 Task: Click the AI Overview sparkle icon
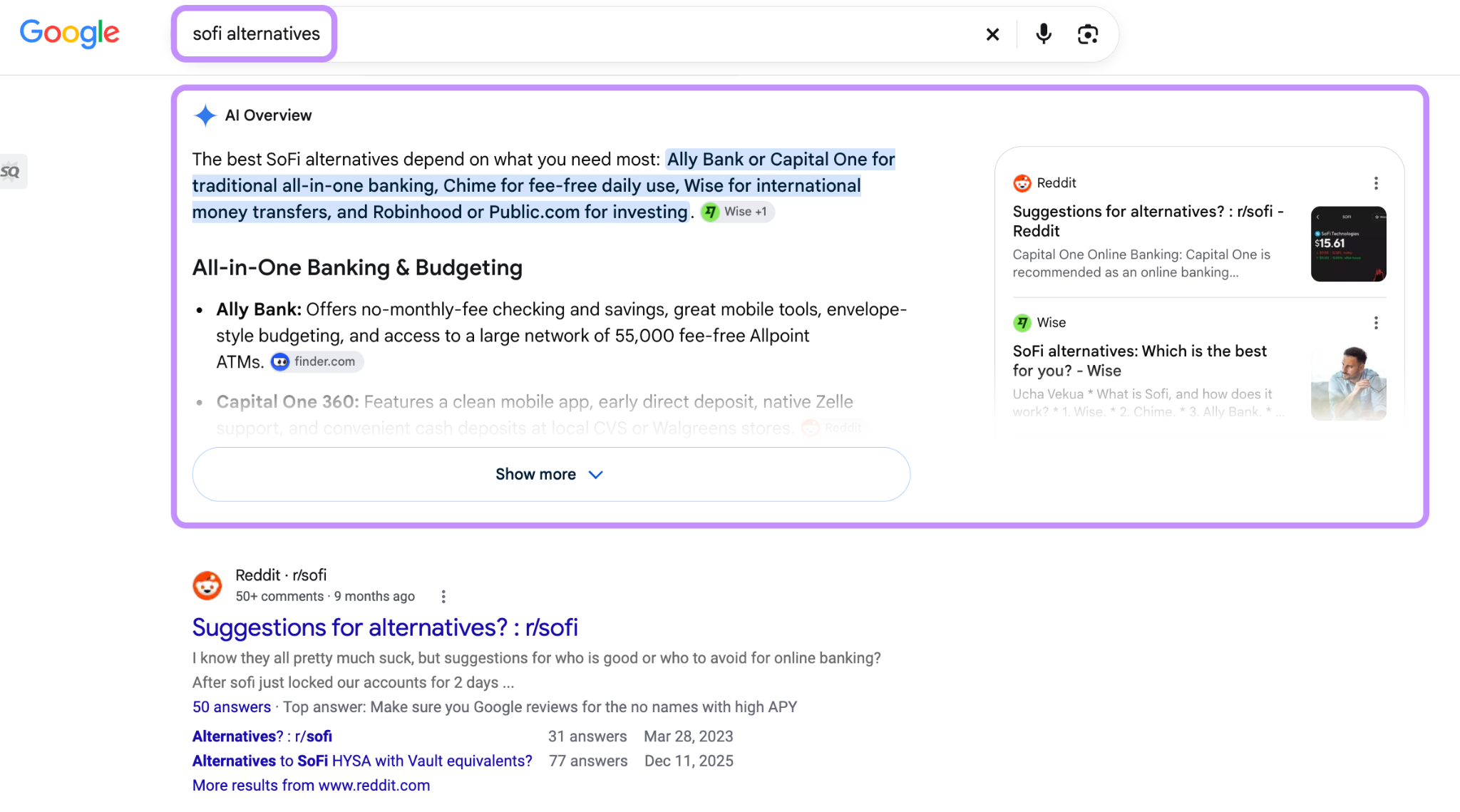[205, 115]
